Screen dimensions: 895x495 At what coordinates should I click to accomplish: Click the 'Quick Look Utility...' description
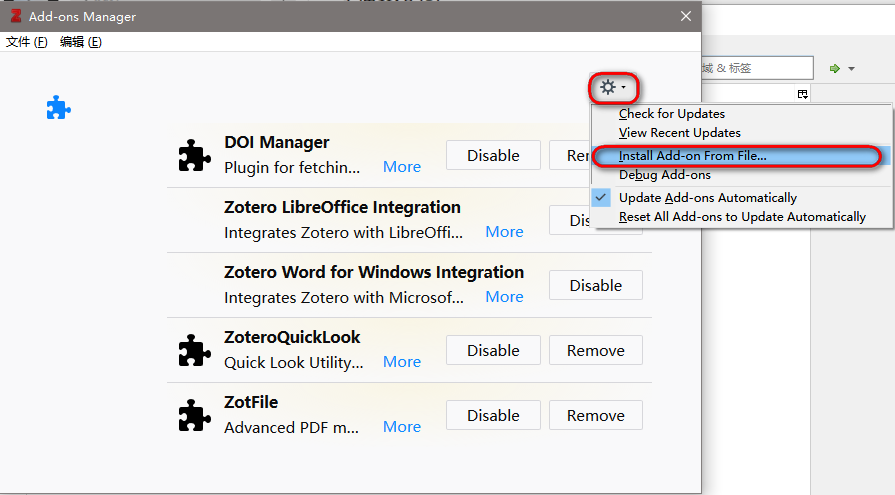click(x=294, y=363)
